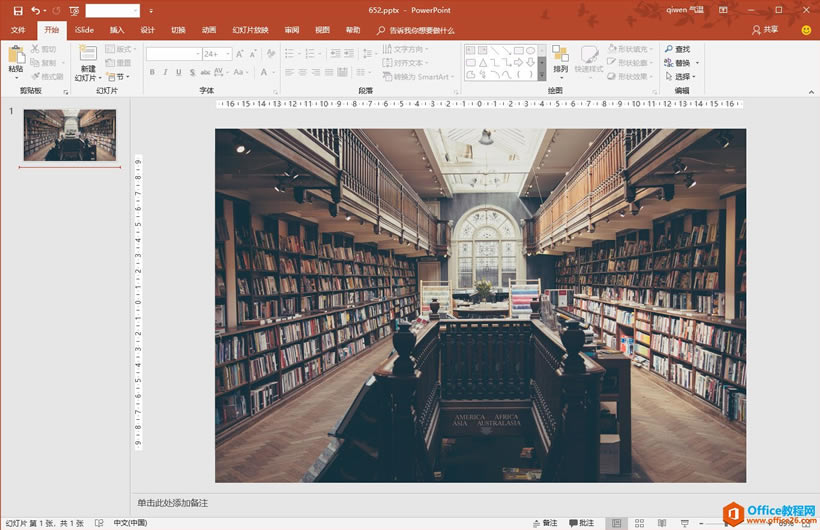Viewport: 820px width, 530px height.
Task: Open the font size 24+ dropdown
Action: [229, 54]
